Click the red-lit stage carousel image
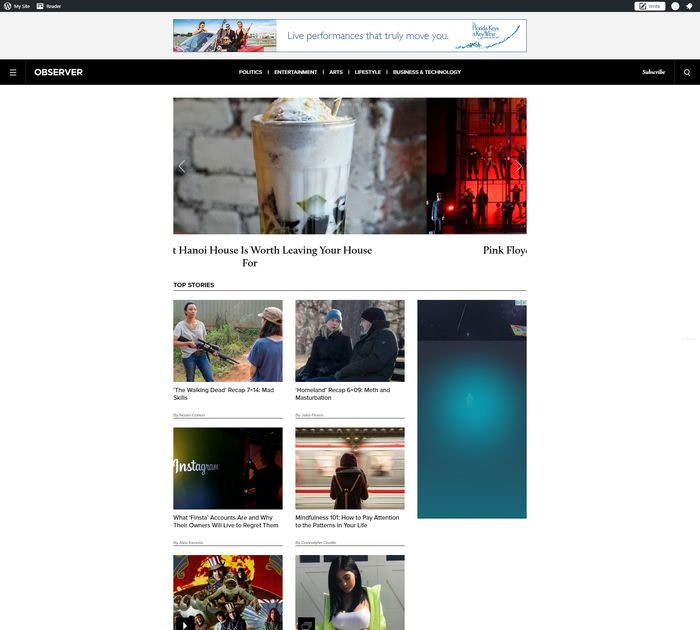The height and width of the screenshot is (630, 700). click(477, 166)
